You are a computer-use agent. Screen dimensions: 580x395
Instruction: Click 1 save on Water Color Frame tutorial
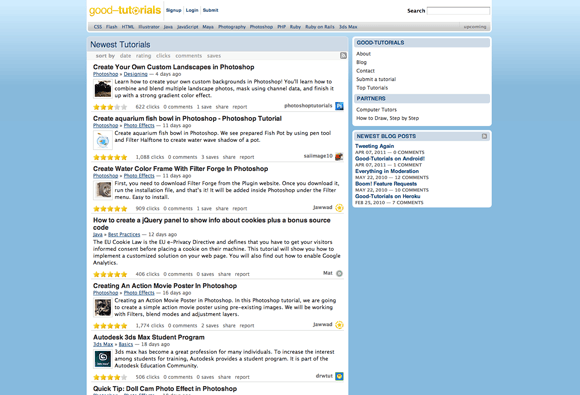tap(204, 209)
